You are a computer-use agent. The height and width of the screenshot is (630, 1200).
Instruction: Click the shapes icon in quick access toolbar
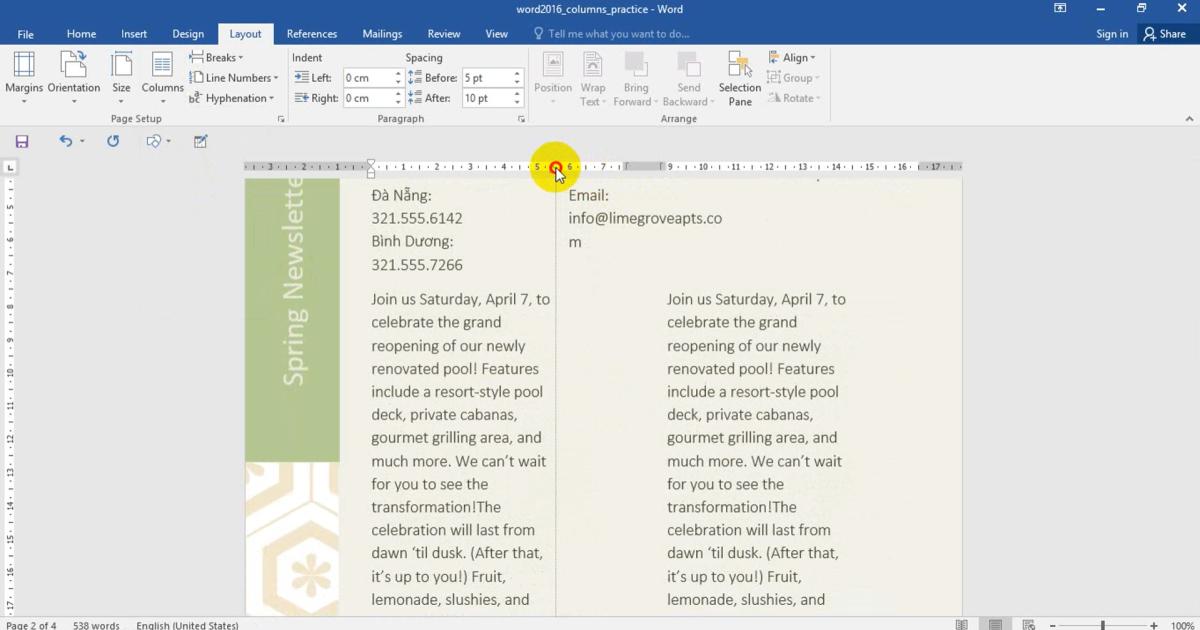click(x=154, y=142)
